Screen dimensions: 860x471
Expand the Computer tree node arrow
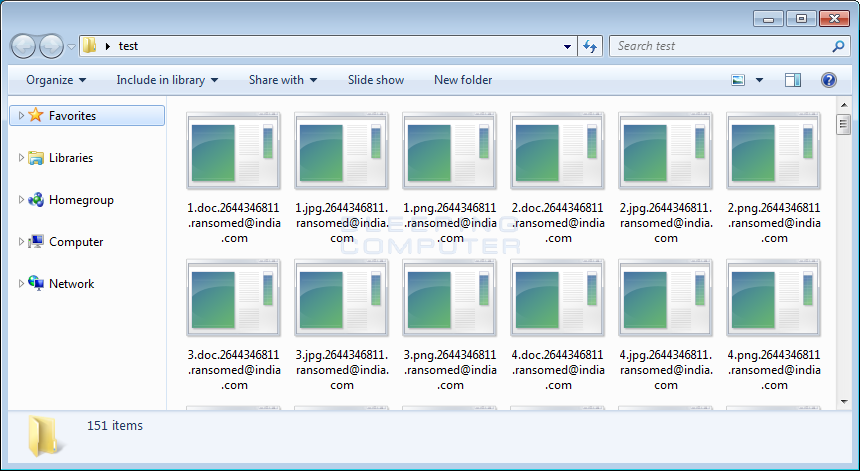pos(21,242)
